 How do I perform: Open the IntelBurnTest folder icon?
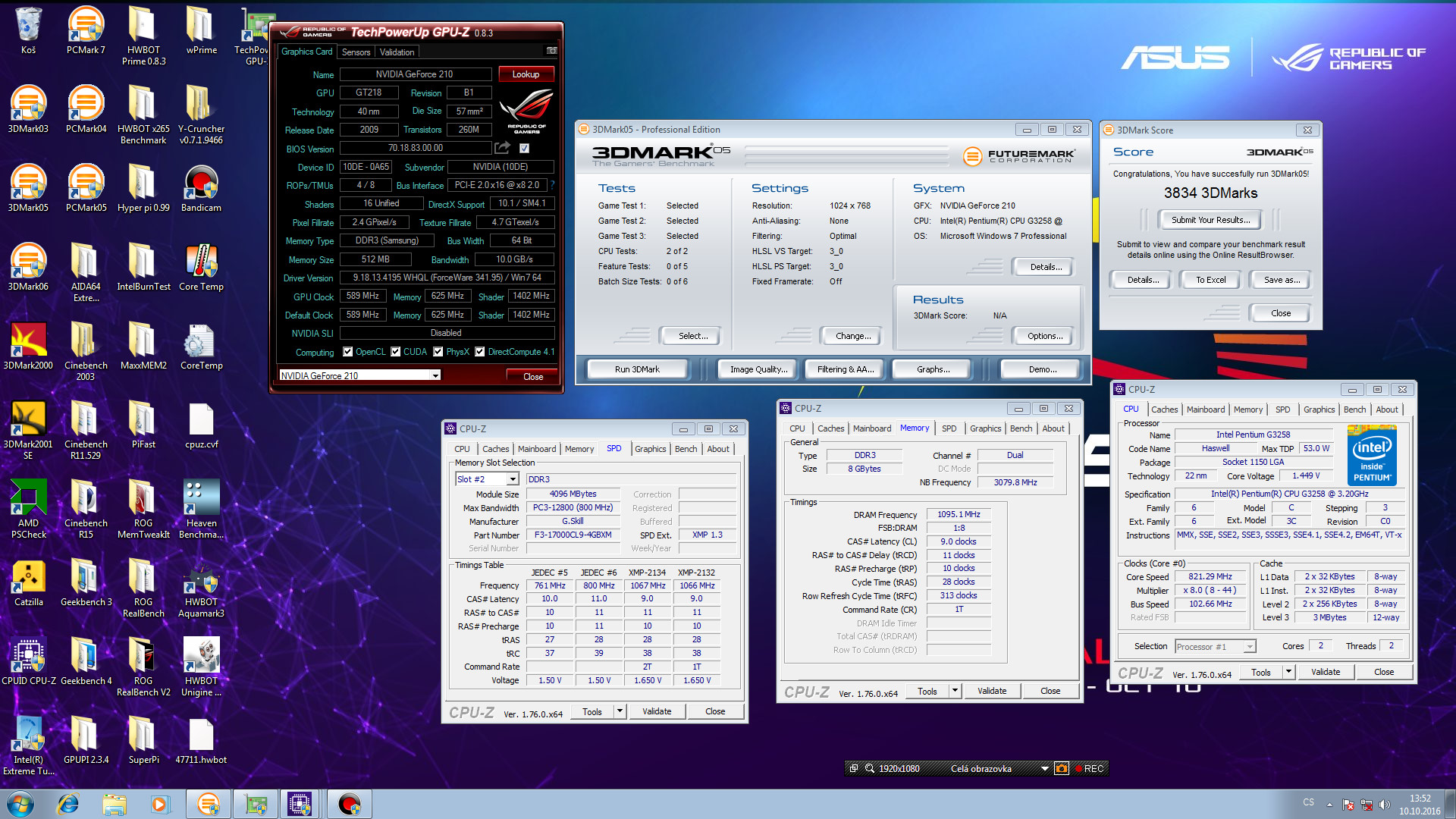[x=143, y=267]
